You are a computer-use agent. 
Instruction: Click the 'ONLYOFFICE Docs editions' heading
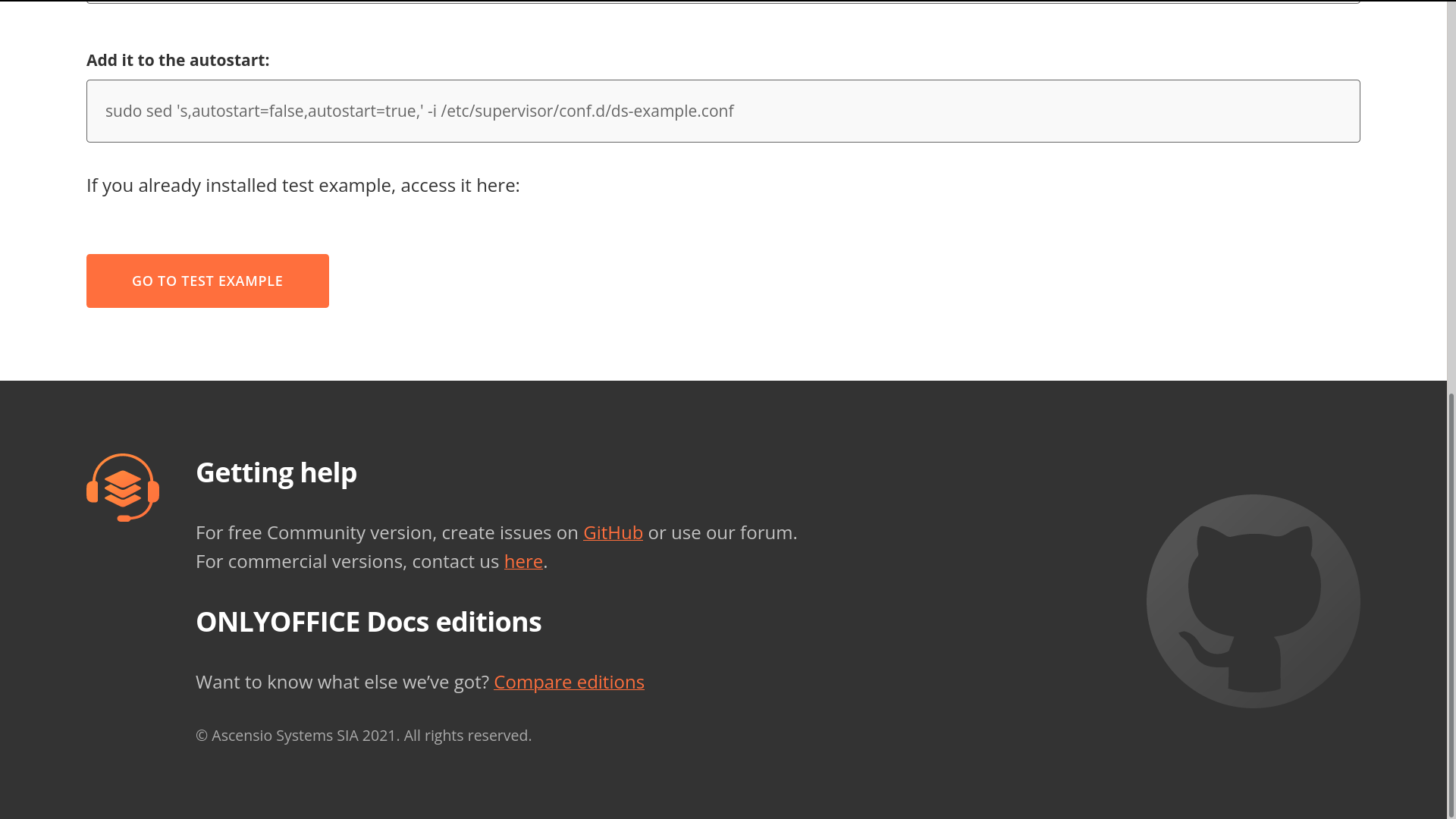(x=369, y=622)
